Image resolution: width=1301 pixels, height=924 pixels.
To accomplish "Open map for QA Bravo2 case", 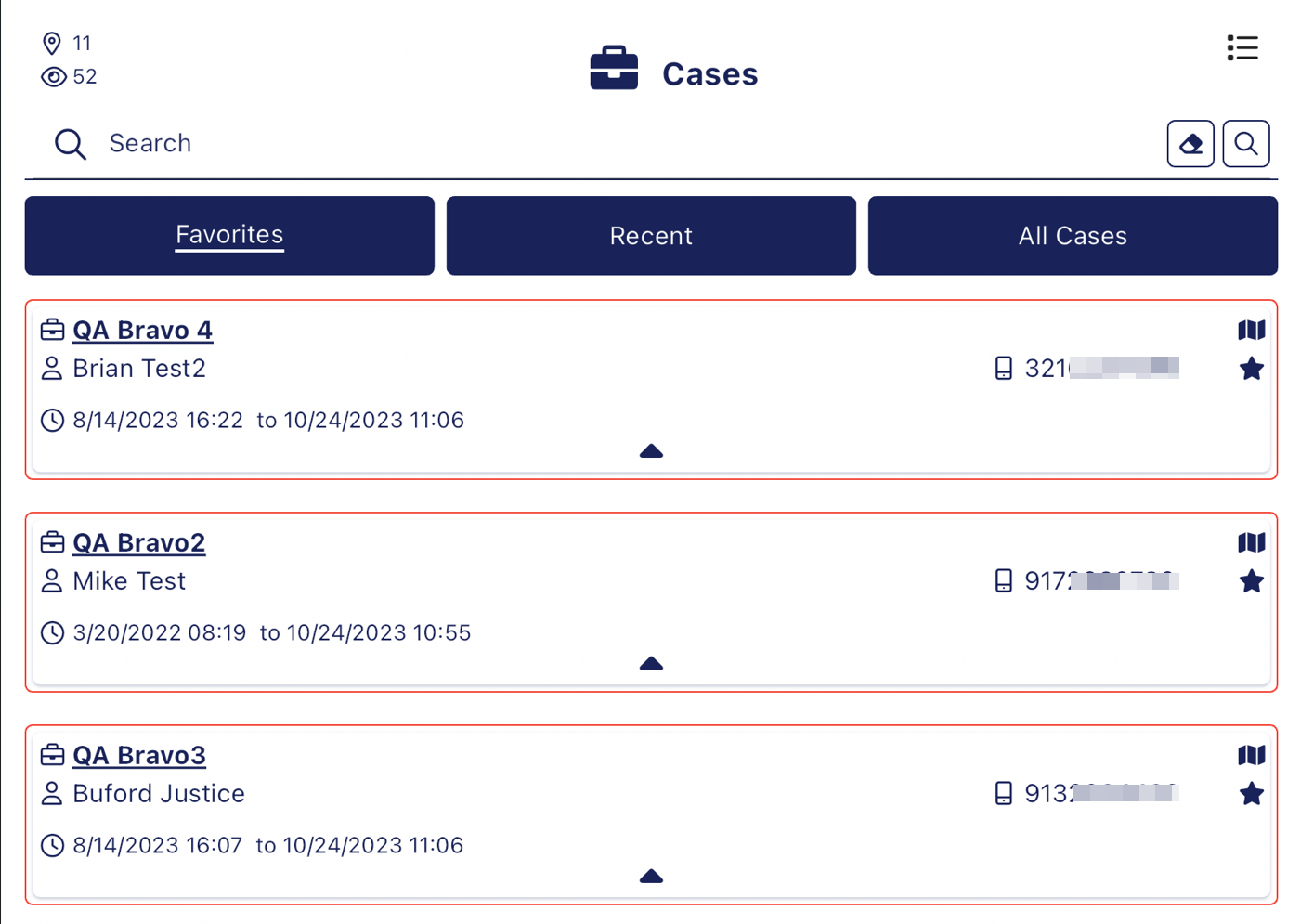I will (1251, 543).
